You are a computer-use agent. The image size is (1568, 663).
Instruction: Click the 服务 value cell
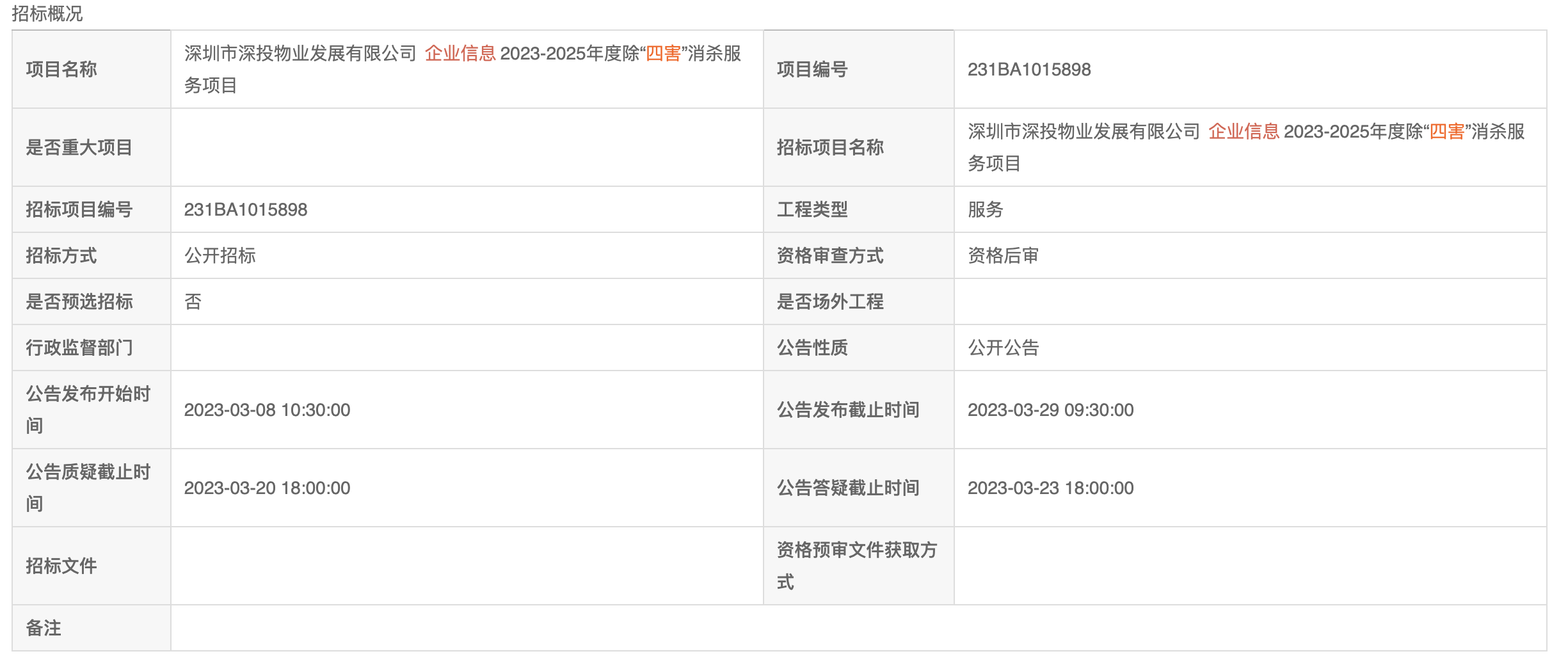pos(1251,209)
